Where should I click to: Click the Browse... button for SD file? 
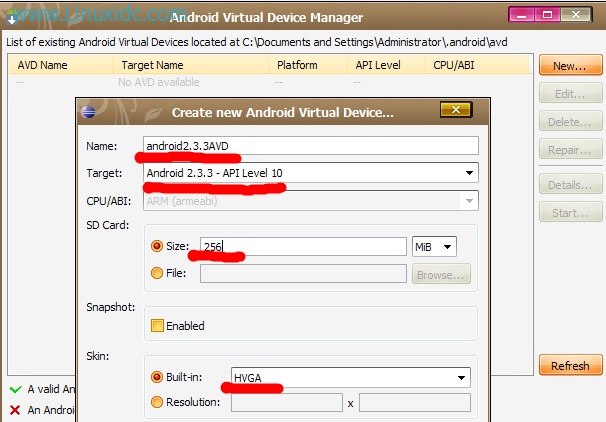(441, 274)
